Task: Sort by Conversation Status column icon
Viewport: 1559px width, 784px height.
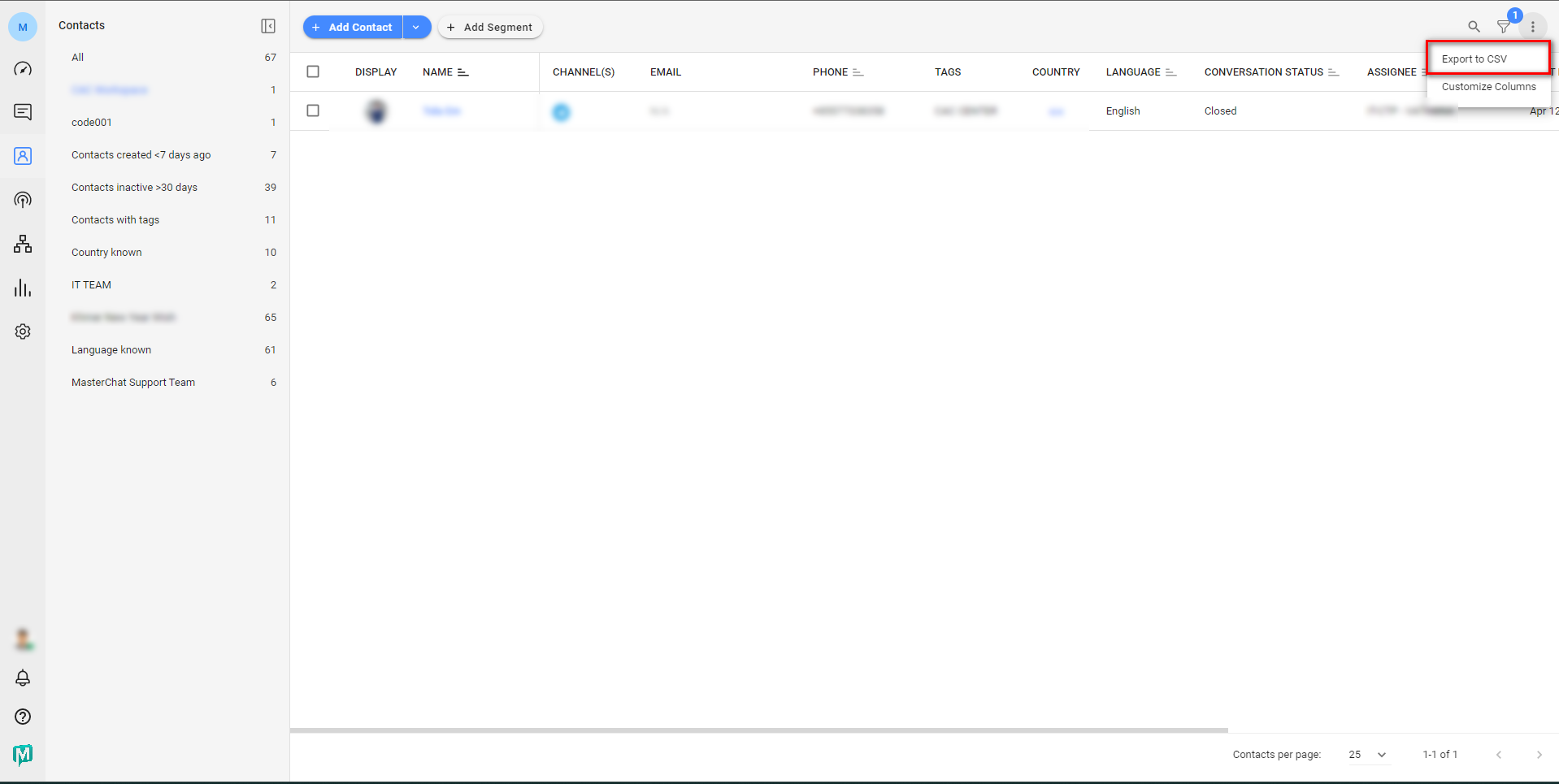Action: 1333,72
